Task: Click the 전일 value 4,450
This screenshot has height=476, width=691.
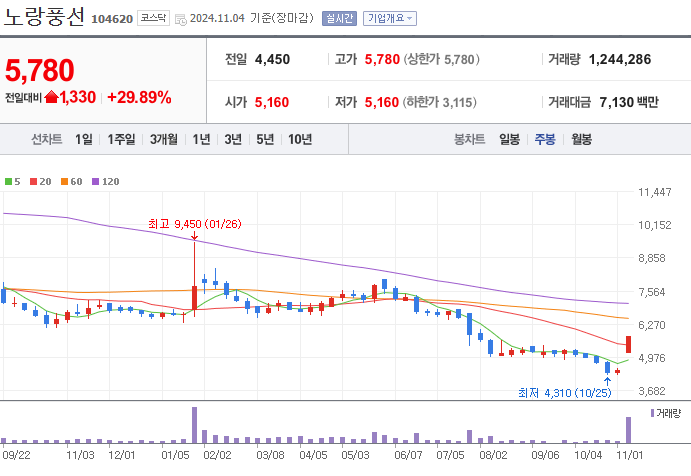Action: pyautogui.click(x=272, y=60)
